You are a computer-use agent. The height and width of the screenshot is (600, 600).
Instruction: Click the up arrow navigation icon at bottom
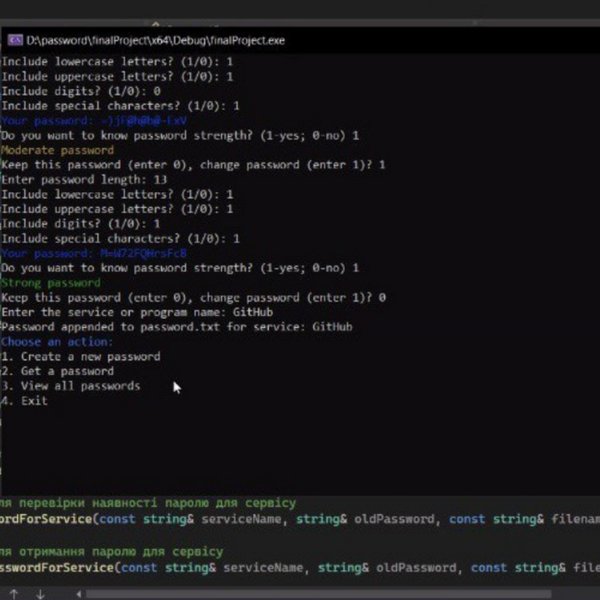point(14,594)
